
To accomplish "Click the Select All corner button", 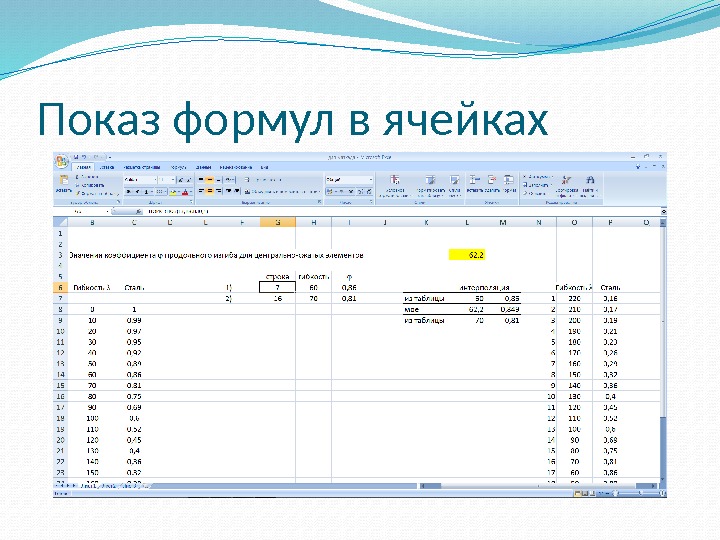I will pyautogui.click(x=61, y=222).
